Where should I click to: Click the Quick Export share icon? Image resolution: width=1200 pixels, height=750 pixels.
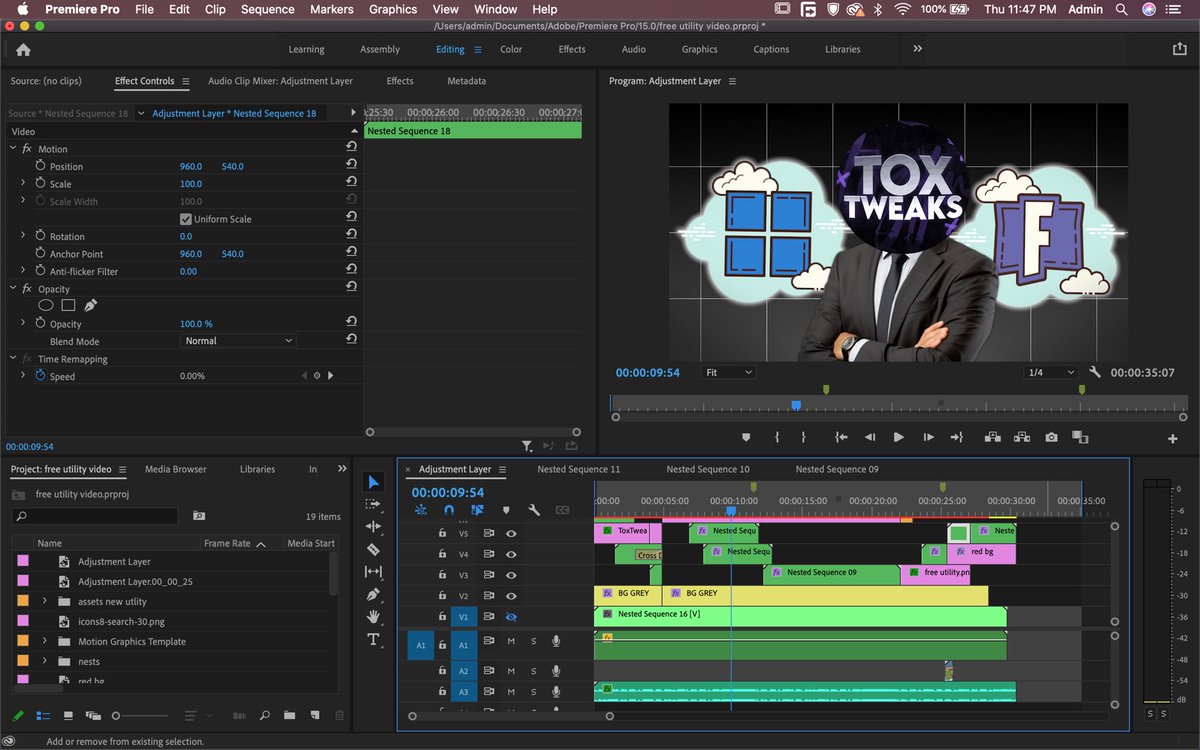coord(1178,48)
